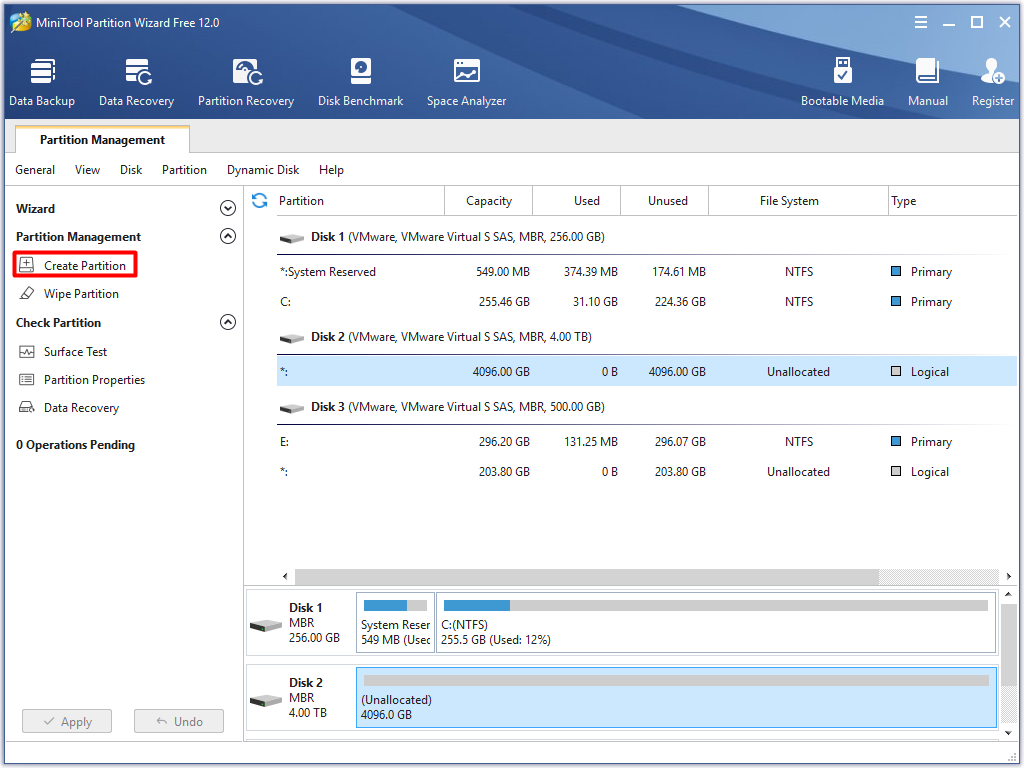Click the Primary blue swatch for System Reserved
1025x768 pixels.
896,271
